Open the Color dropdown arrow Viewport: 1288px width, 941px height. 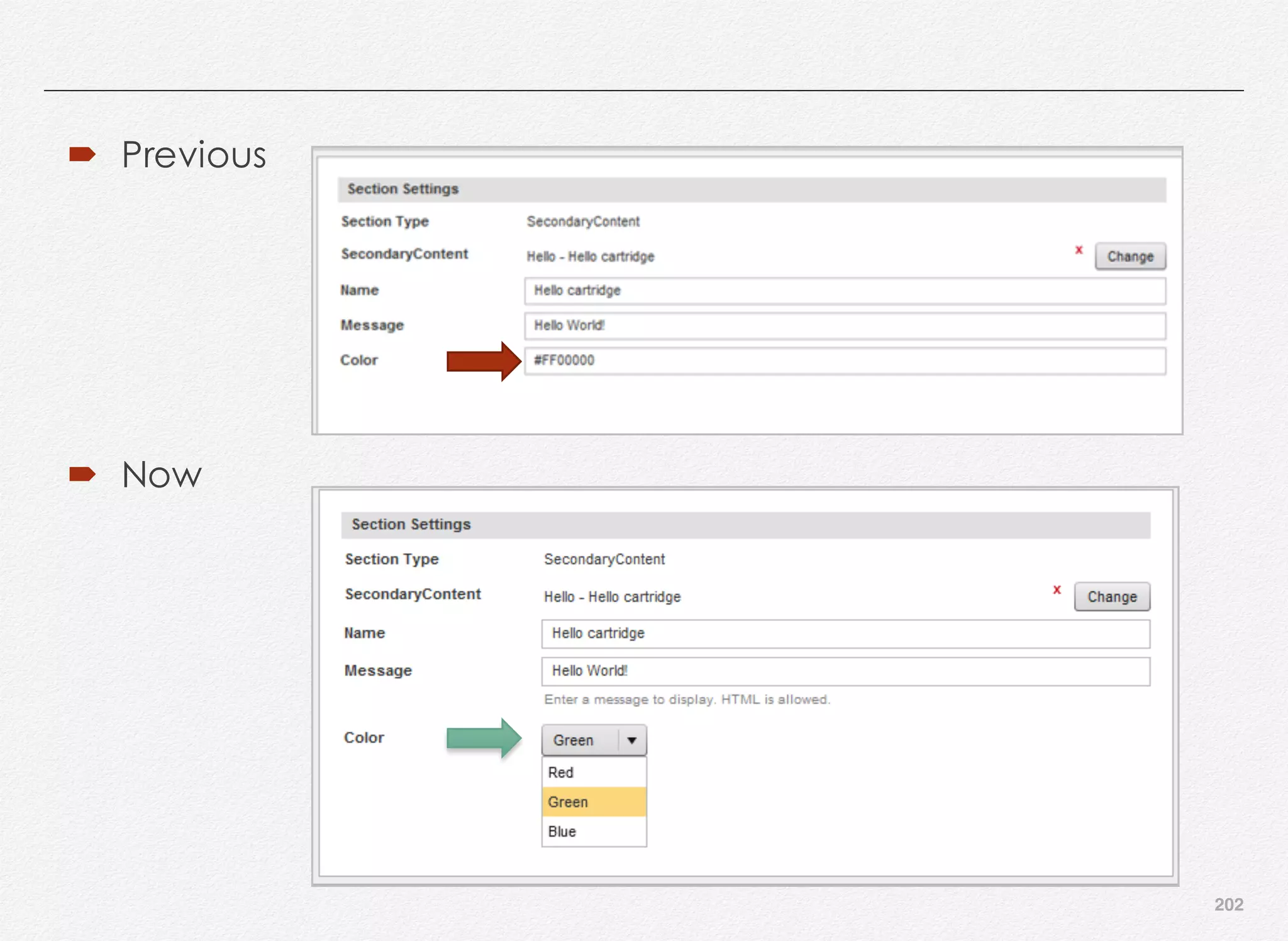(632, 740)
